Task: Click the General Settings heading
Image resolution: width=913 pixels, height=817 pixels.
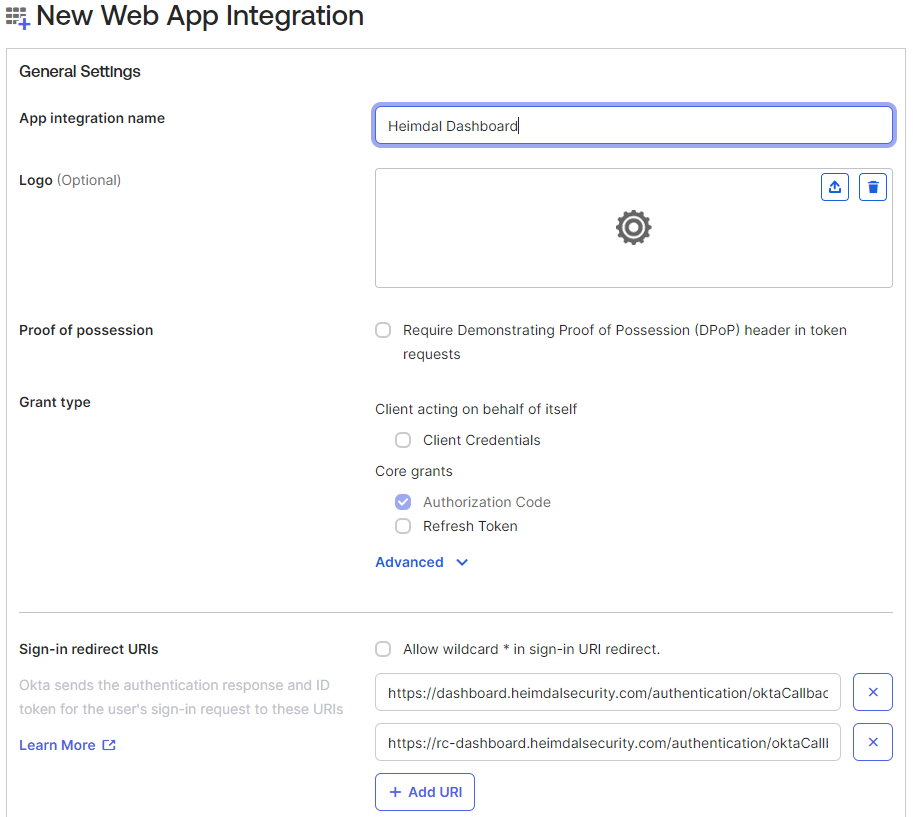Action: 80,71
